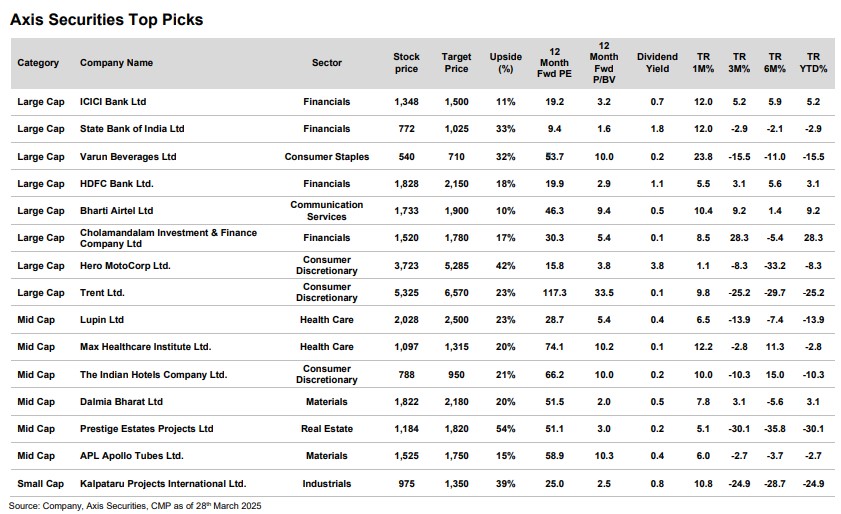
Task: Select the TR YTD% column header
Action: point(813,63)
